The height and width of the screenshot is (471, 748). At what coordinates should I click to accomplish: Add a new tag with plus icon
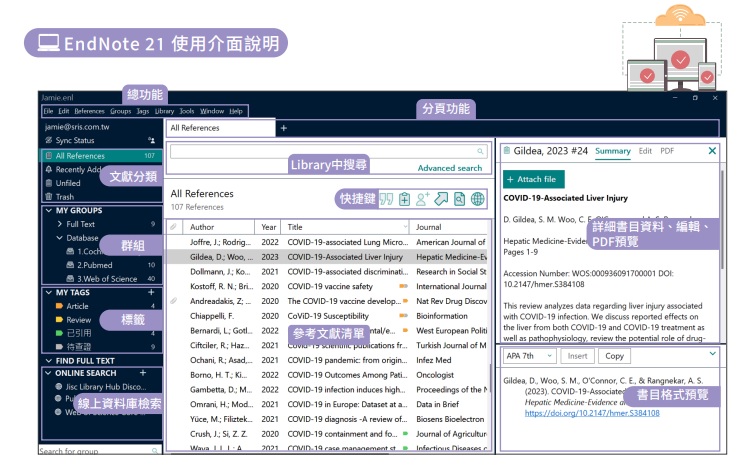(x=151, y=292)
